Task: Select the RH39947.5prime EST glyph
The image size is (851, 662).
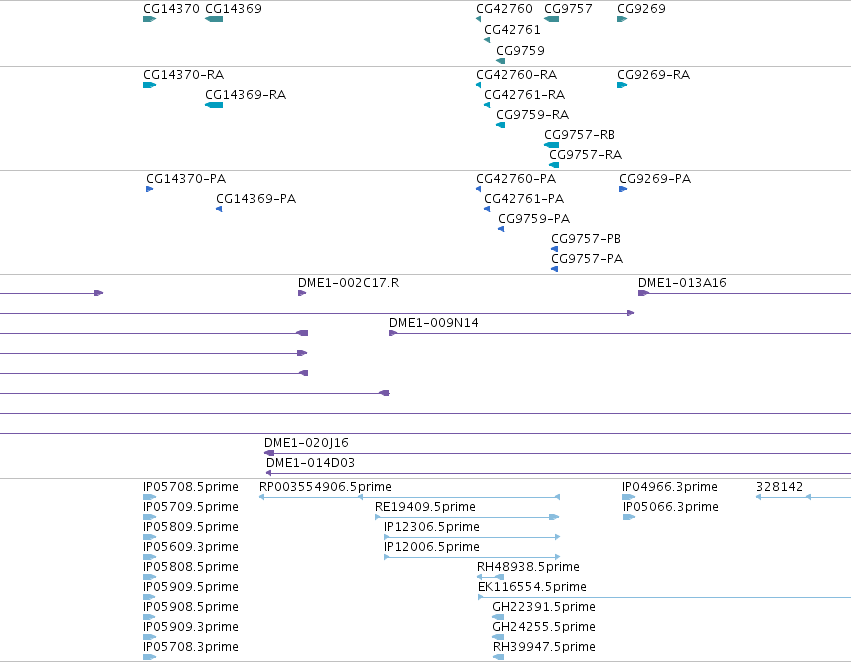Action: coord(498,657)
